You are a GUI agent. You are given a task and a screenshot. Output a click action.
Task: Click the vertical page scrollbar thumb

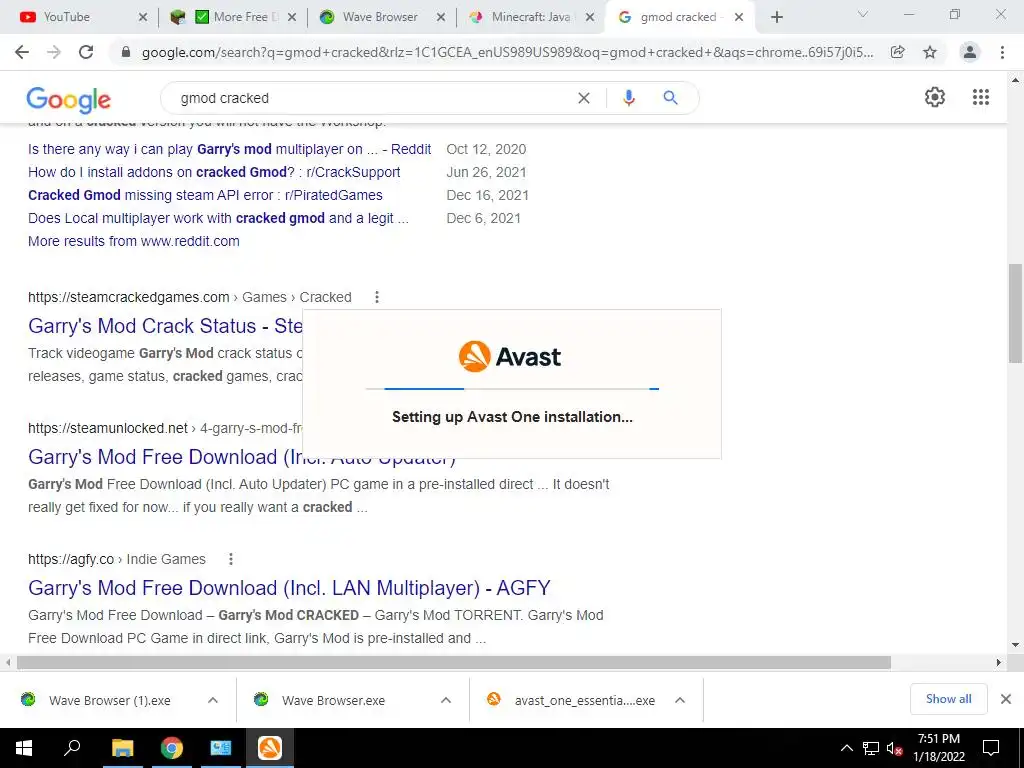pos(1015,313)
